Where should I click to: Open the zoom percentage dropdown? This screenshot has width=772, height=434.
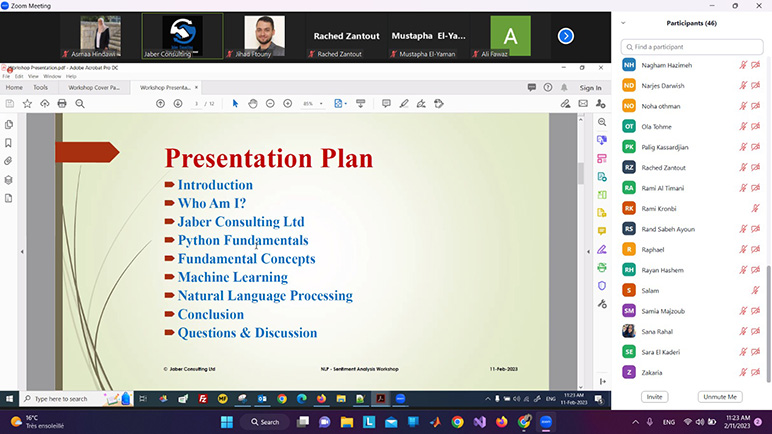click(x=312, y=103)
